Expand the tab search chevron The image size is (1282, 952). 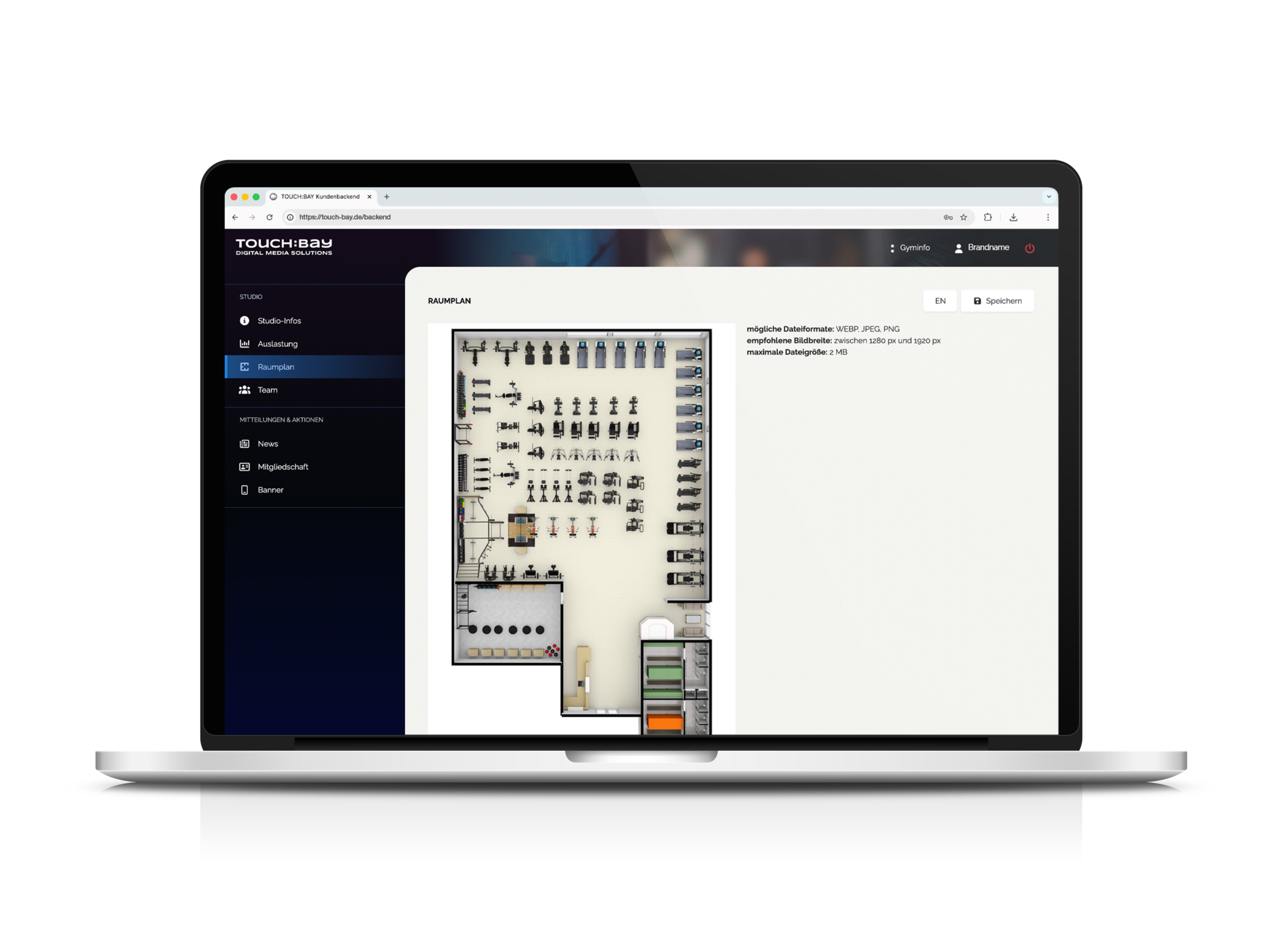pyautogui.click(x=1049, y=196)
